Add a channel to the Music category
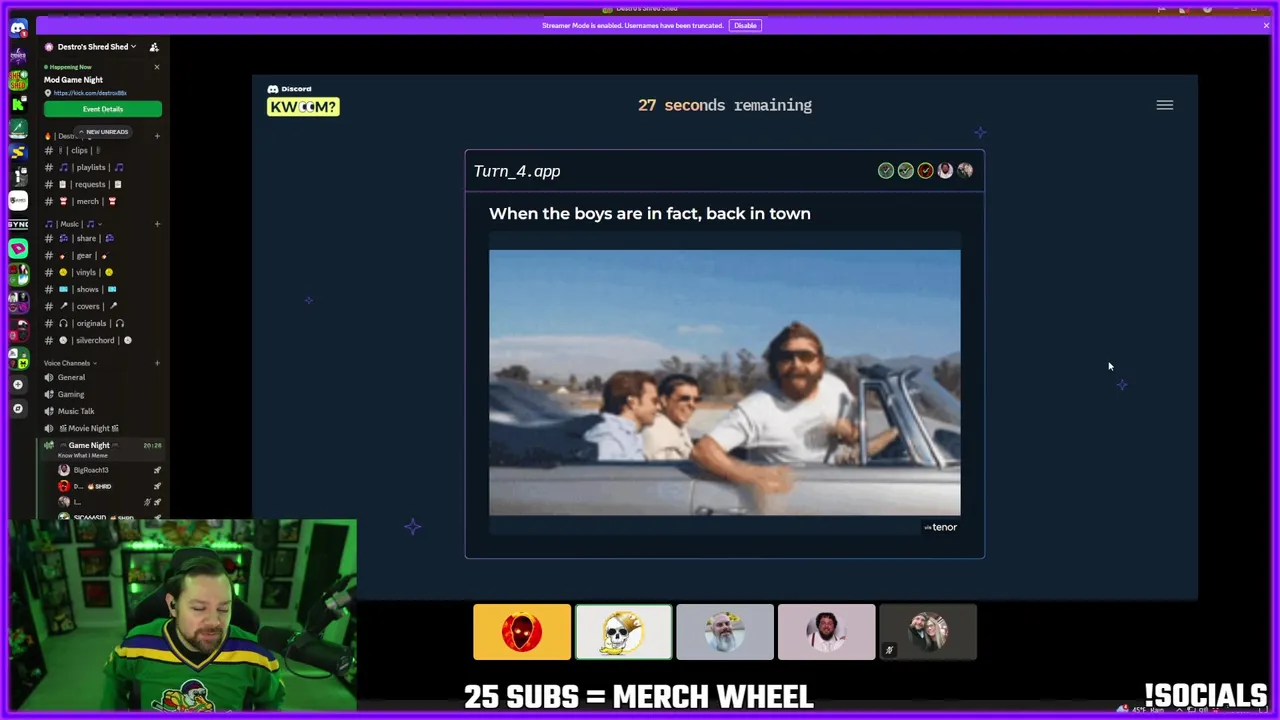Viewport: 1280px width, 720px height. click(157, 224)
